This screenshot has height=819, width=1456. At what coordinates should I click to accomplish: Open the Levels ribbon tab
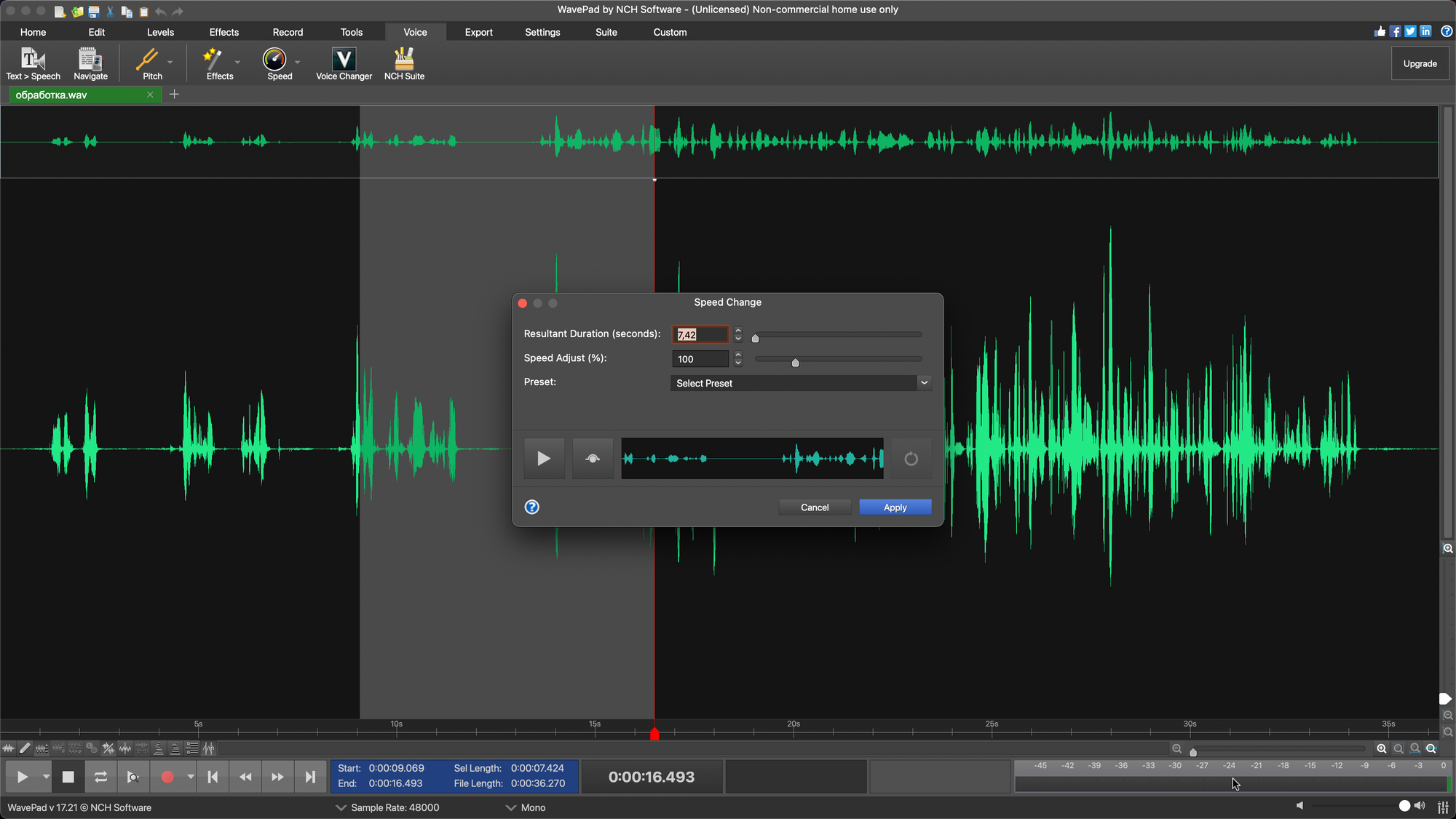(x=160, y=32)
